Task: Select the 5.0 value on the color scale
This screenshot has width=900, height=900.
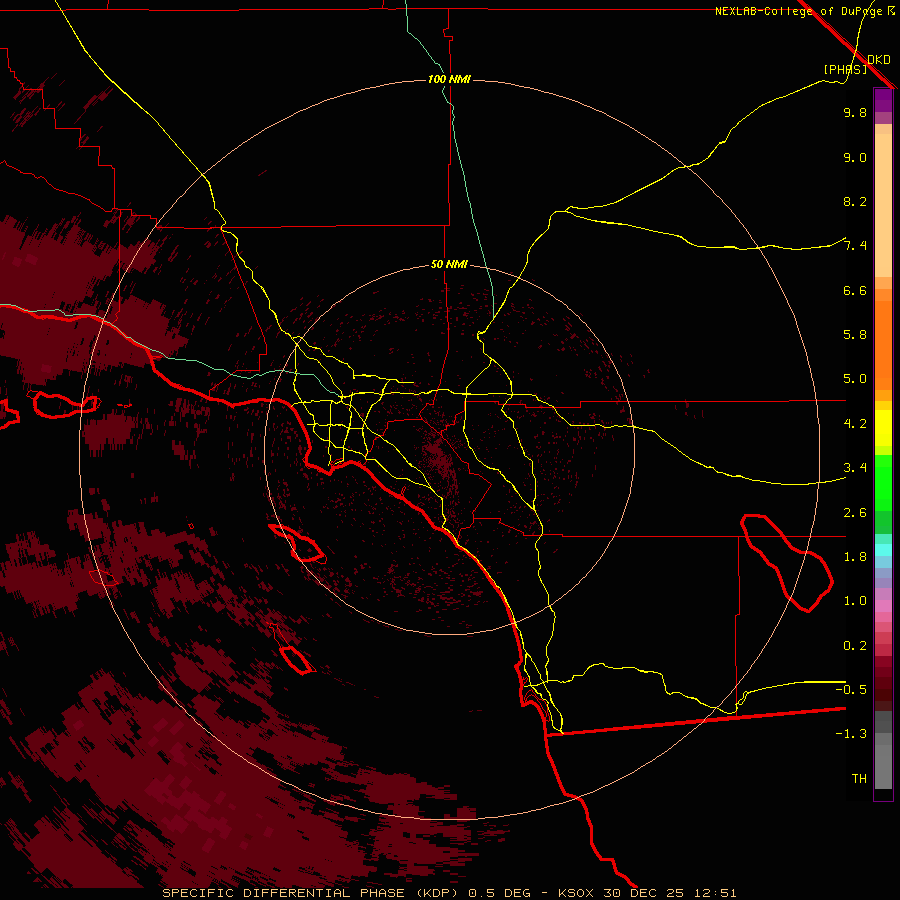Action: (855, 379)
